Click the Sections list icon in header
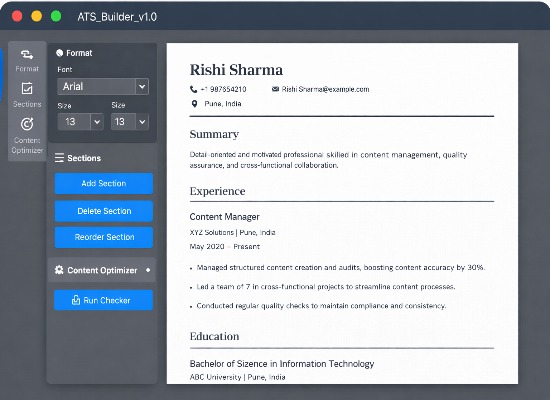The image size is (550, 400). (59, 158)
